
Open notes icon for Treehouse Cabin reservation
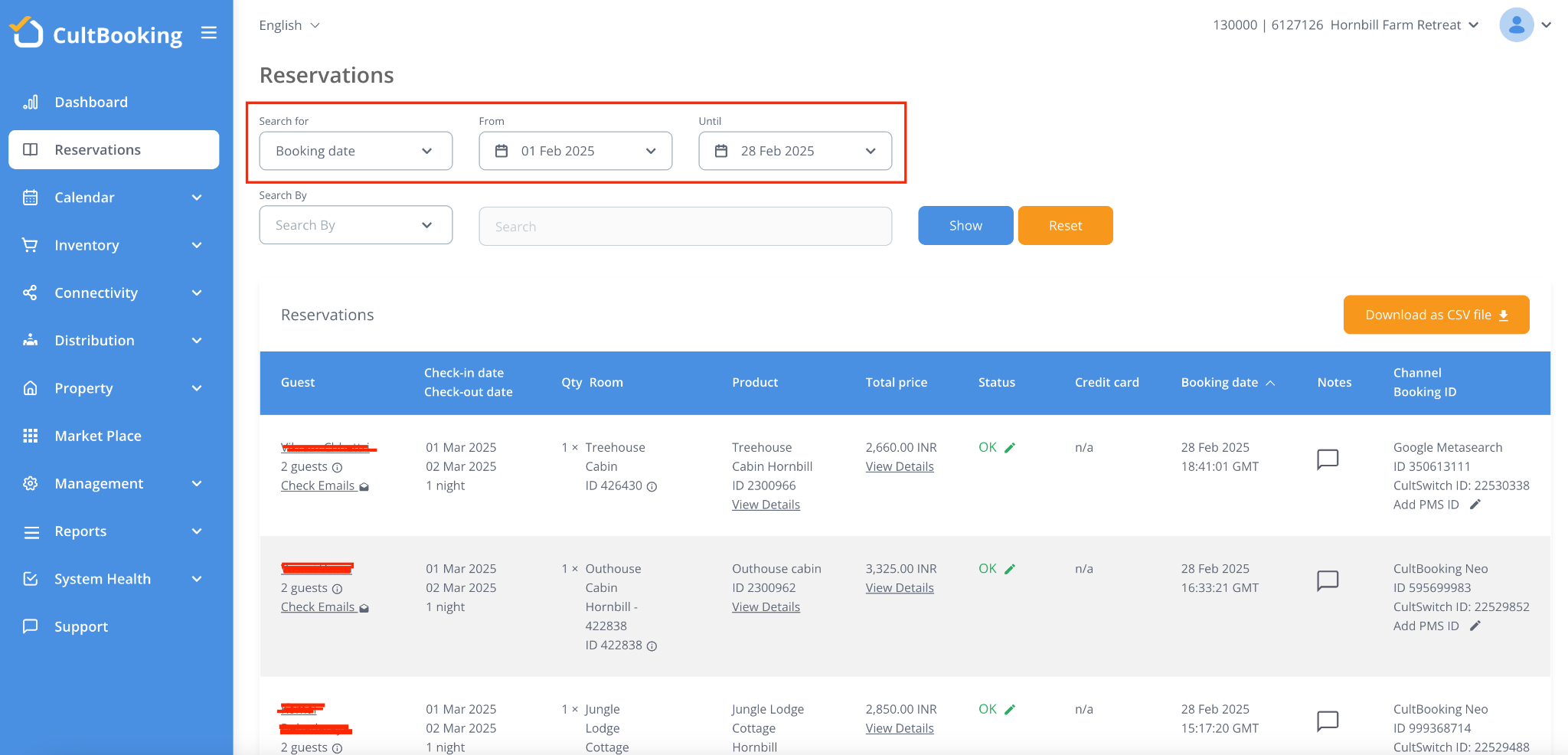(1327, 459)
